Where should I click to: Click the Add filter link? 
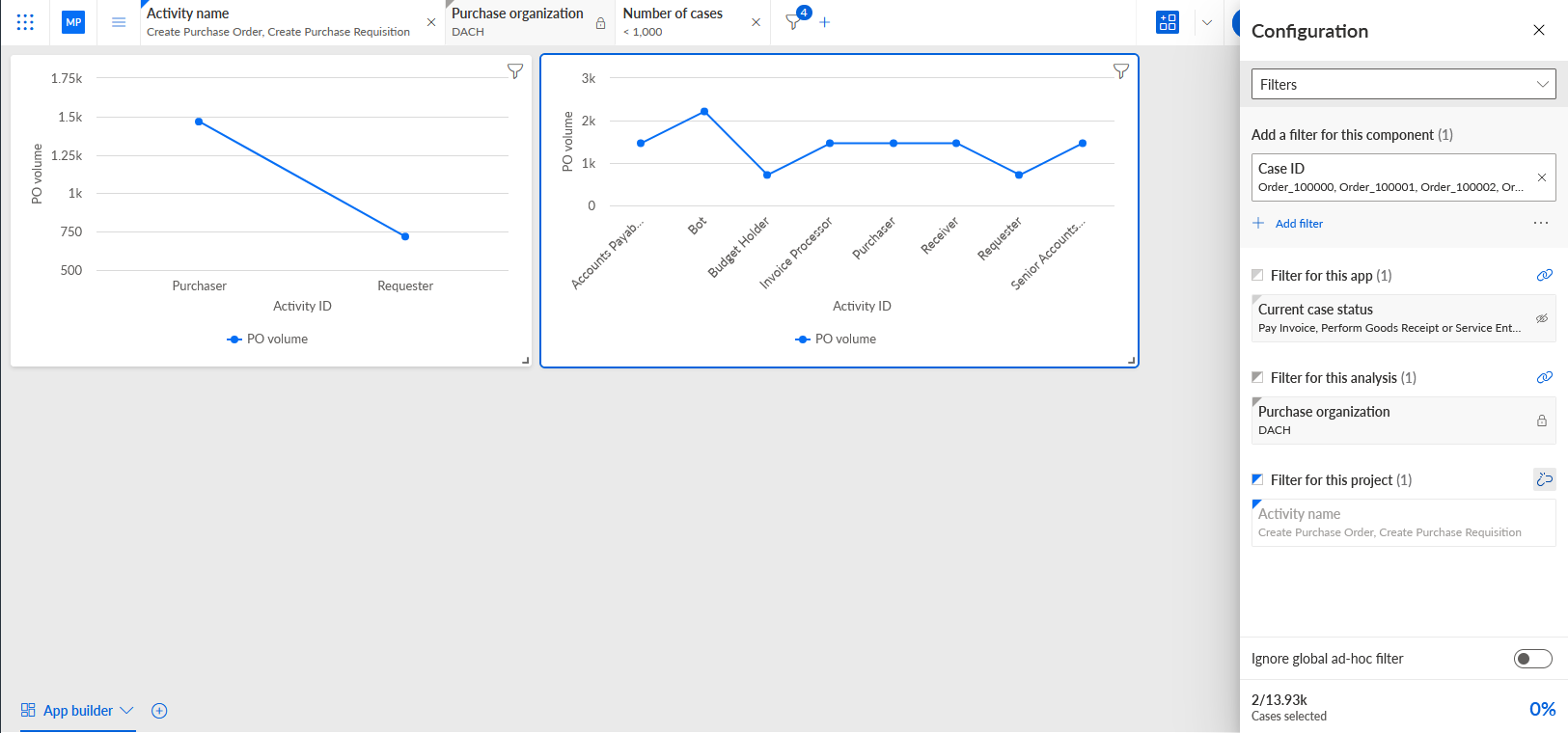[x=1299, y=224]
